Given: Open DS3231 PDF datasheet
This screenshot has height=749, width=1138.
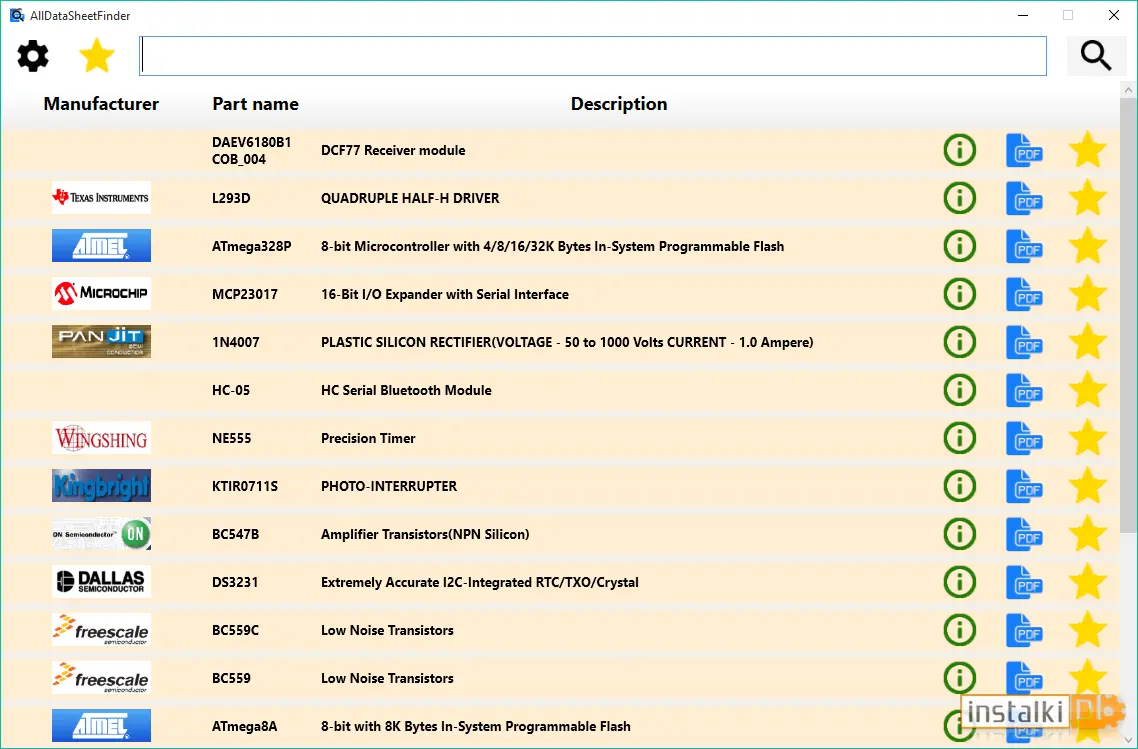Looking at the screenshot, I should (1024, 581).
